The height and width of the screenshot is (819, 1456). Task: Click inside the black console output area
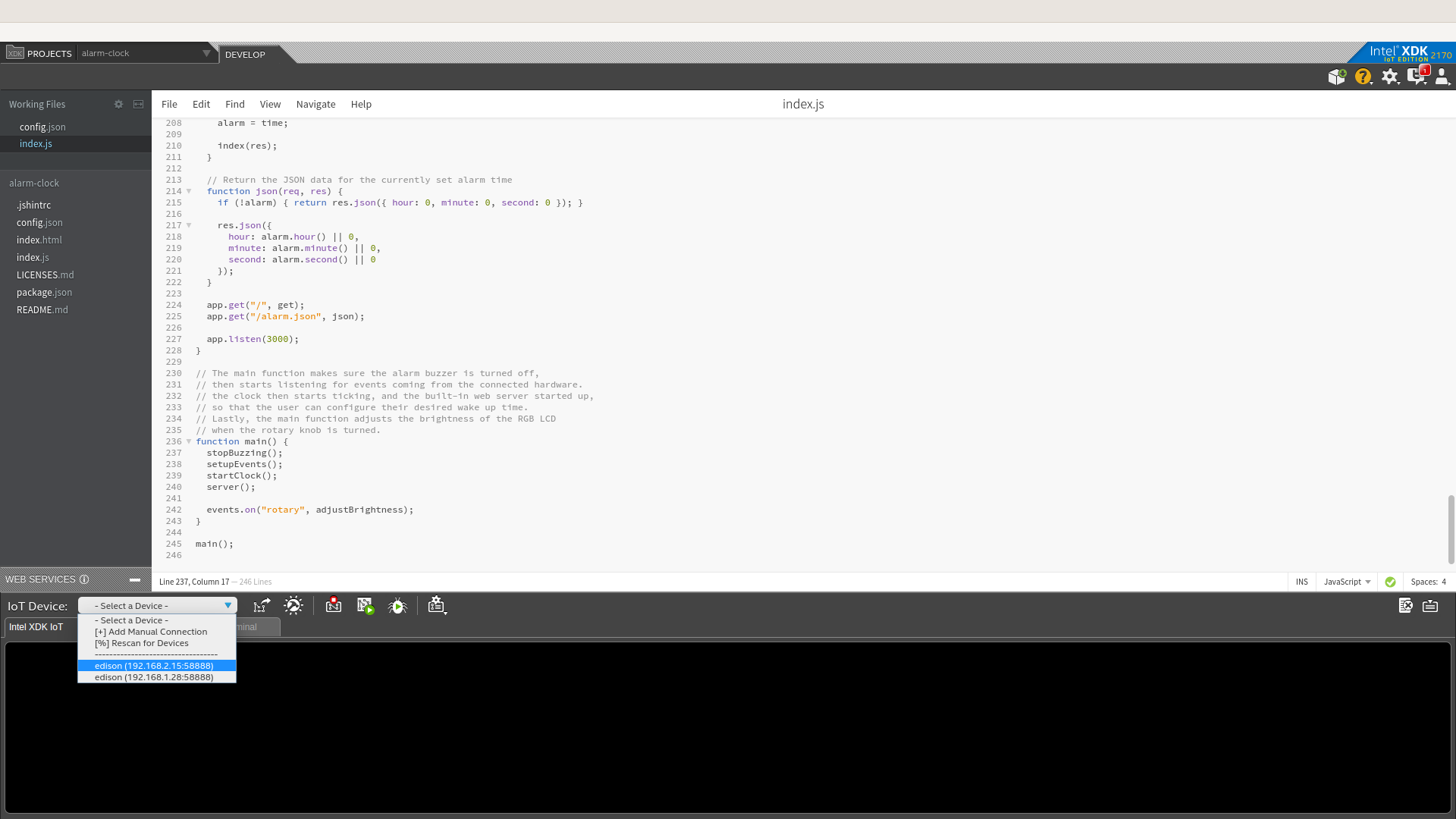pos(728,728)
